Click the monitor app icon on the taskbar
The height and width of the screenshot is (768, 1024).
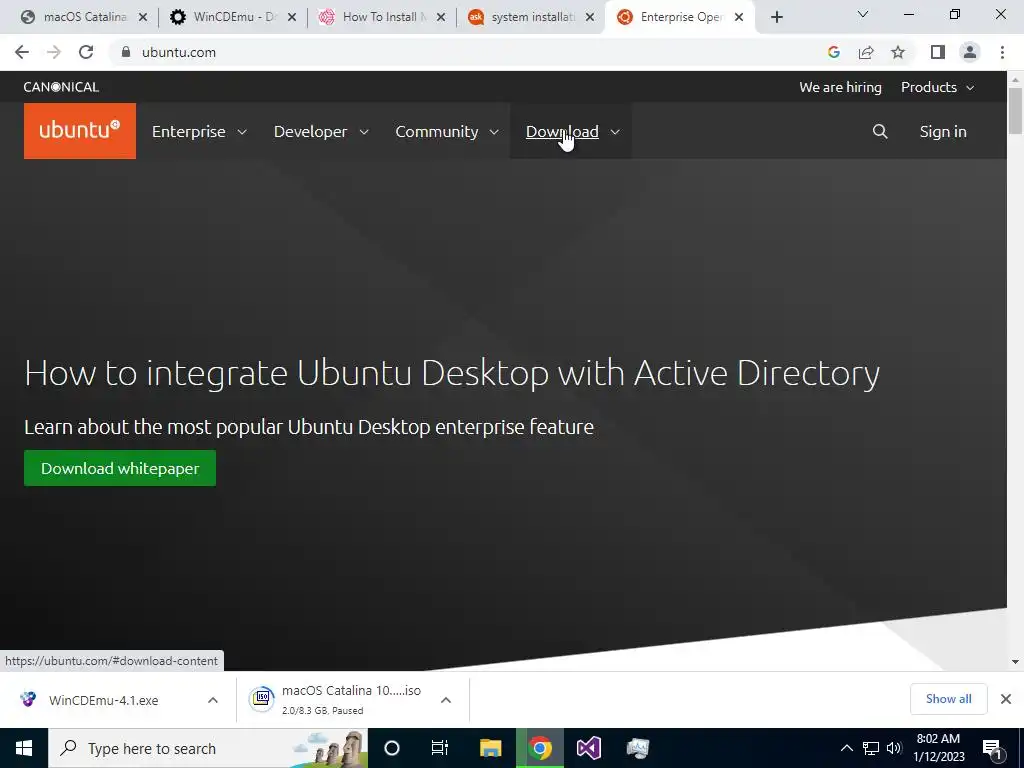(637, 748)
